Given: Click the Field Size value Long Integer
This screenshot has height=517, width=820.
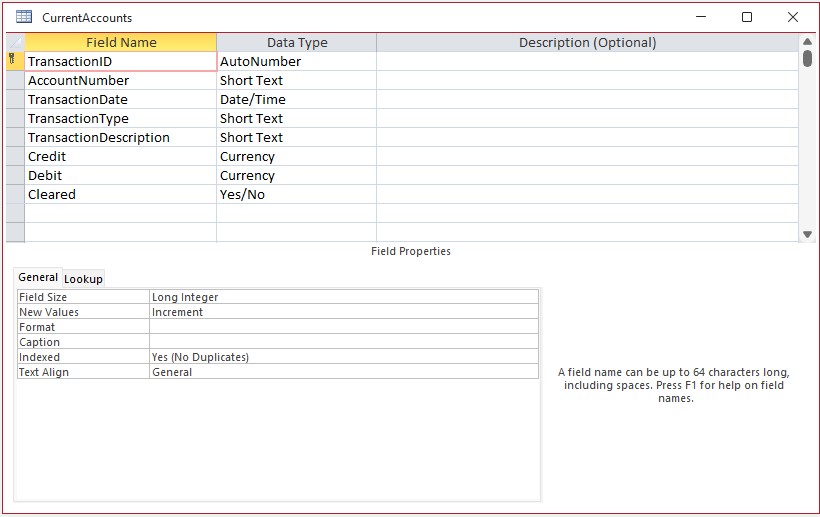Looking at the screenshot, I should [344, 296].
